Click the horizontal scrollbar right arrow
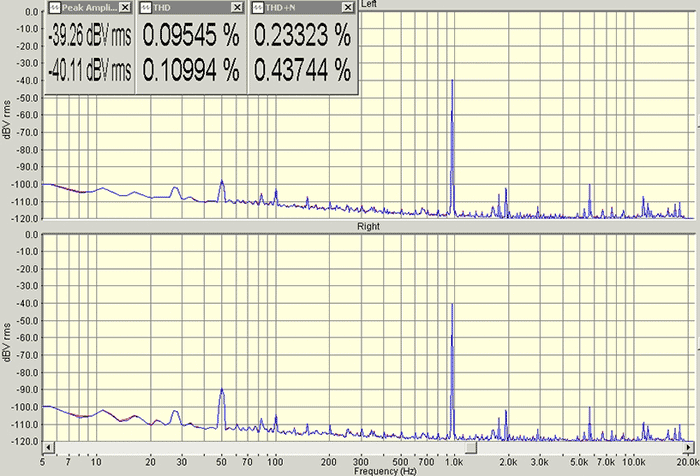Screen dimensions: 700x476 click(688, 447)
